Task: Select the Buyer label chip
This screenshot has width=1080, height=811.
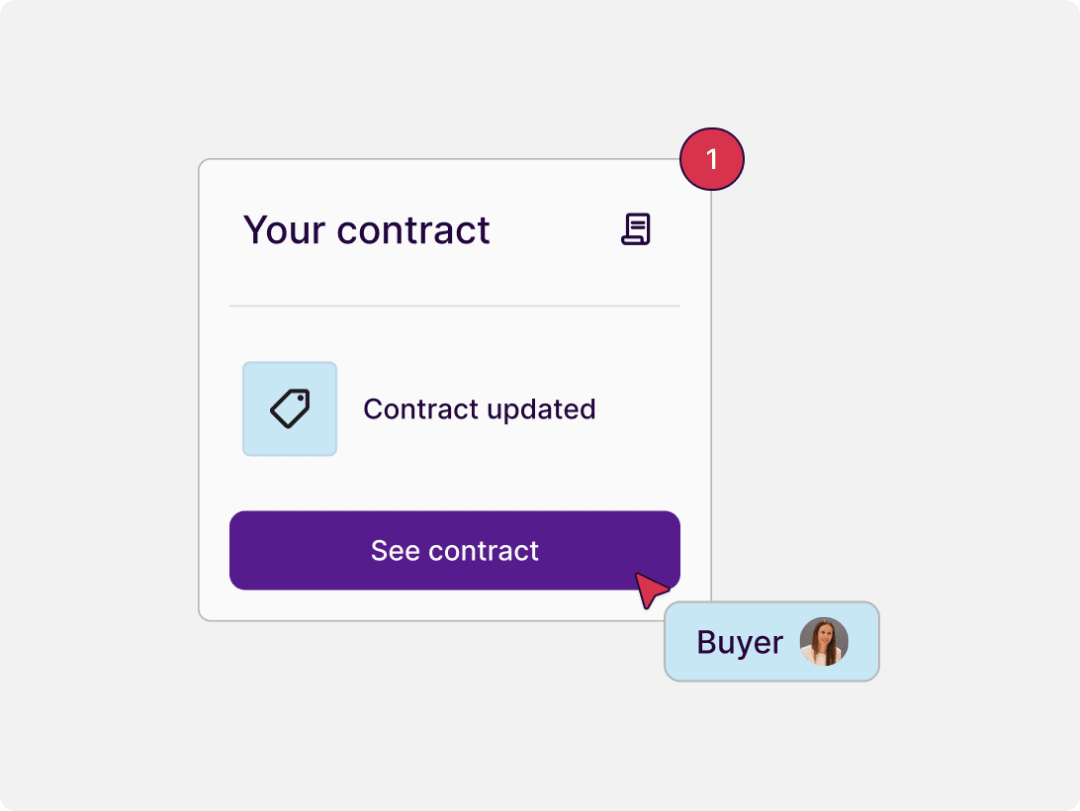Action: click(x=771, y=641)
